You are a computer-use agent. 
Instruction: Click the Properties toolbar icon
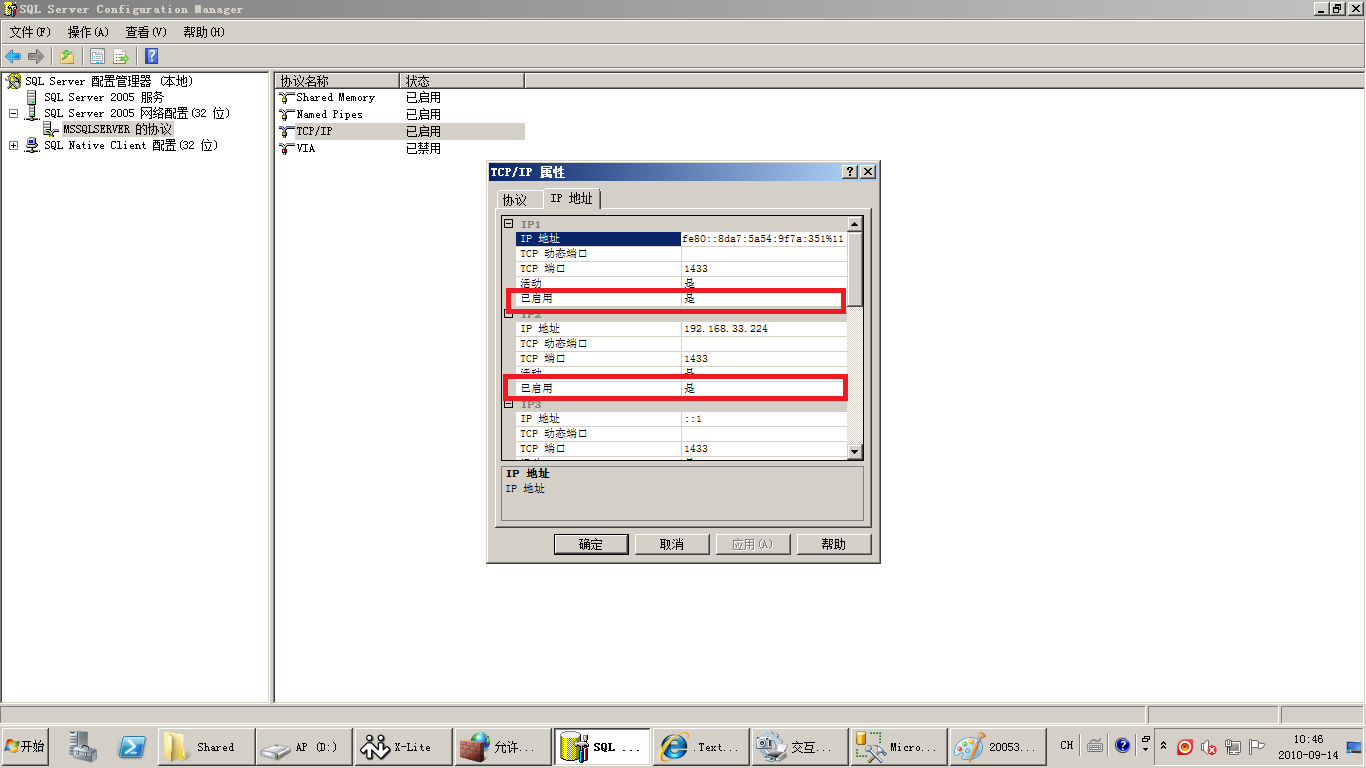click(x=97, y=56)
